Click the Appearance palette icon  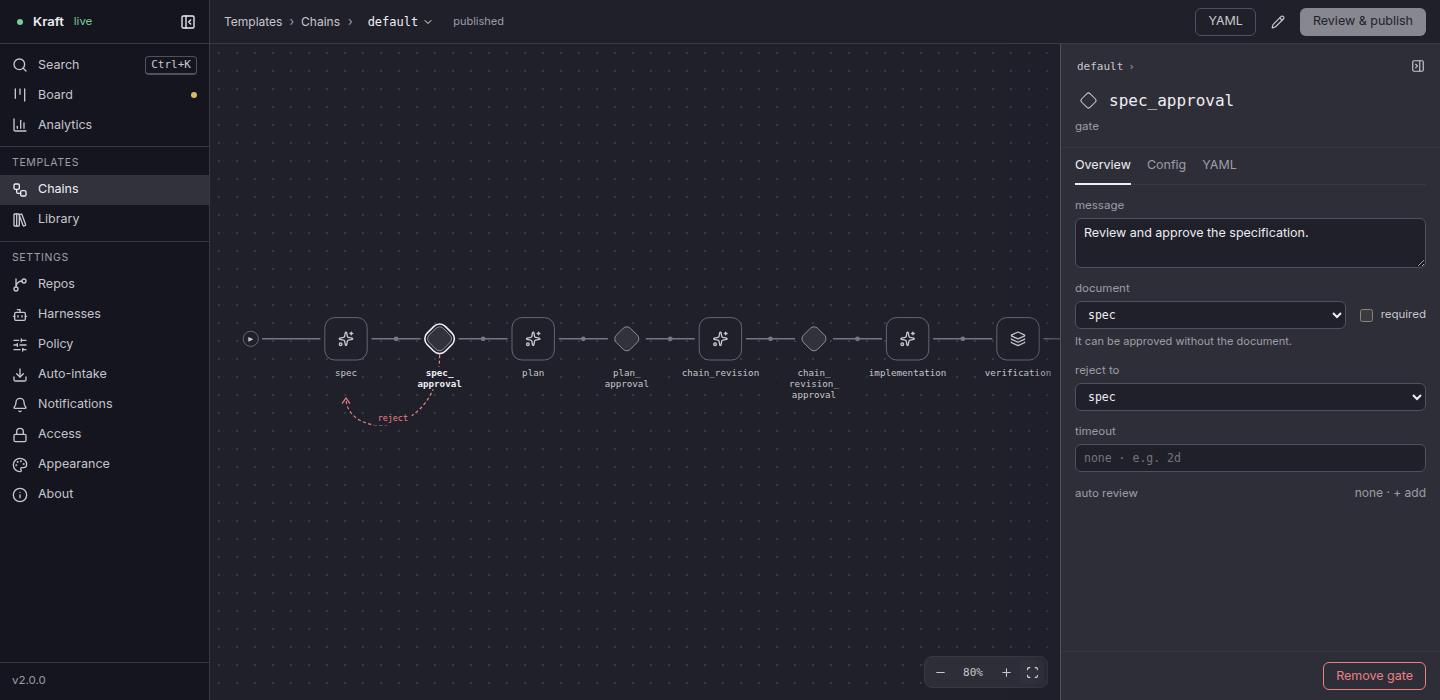click(x=19, y=464)
